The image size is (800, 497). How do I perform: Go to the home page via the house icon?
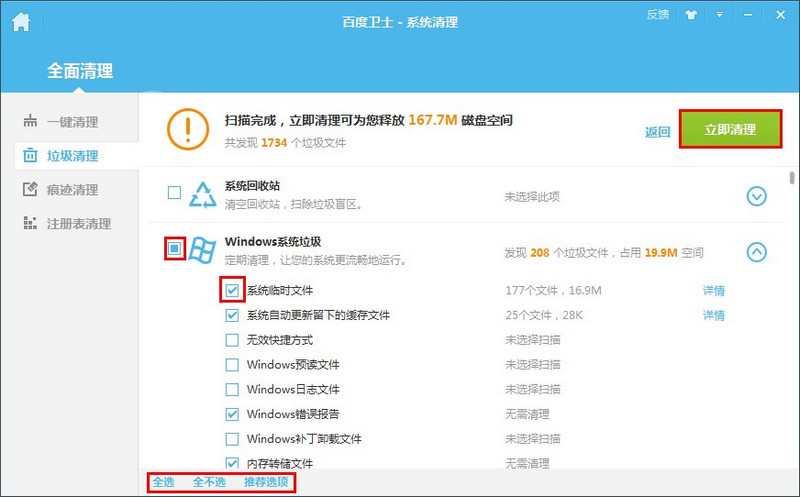click(21, 22)
